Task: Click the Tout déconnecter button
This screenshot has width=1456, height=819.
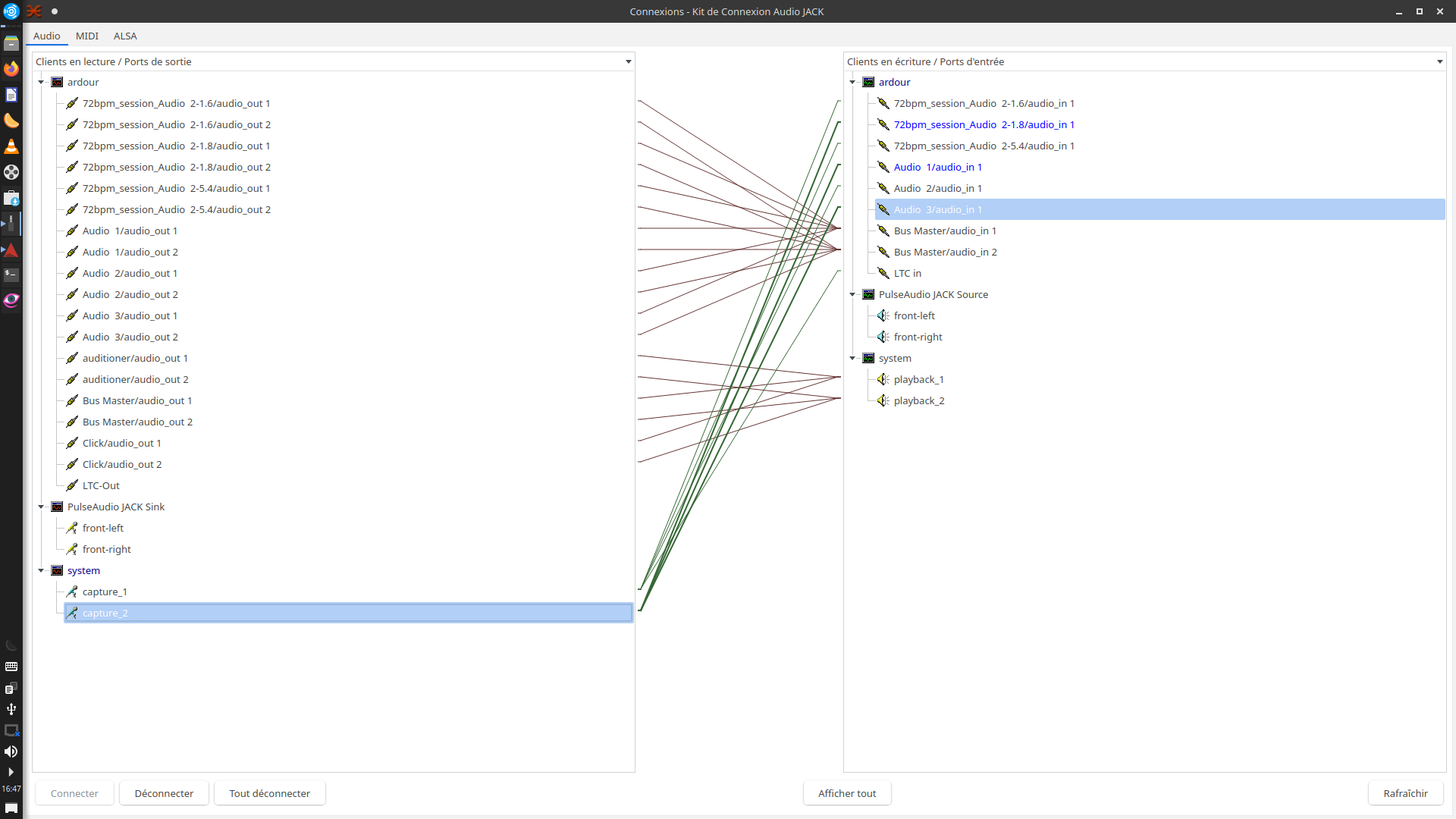Action: (269, 793)
